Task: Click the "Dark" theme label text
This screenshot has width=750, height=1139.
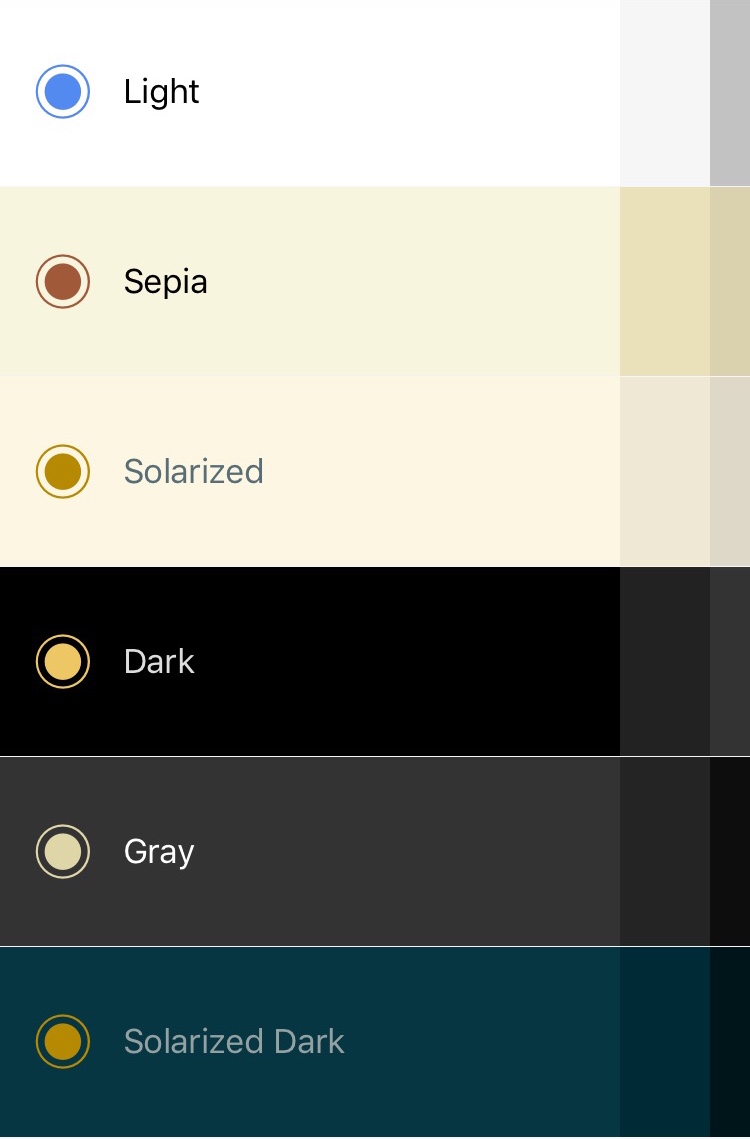Action: [x=159, y=662]
